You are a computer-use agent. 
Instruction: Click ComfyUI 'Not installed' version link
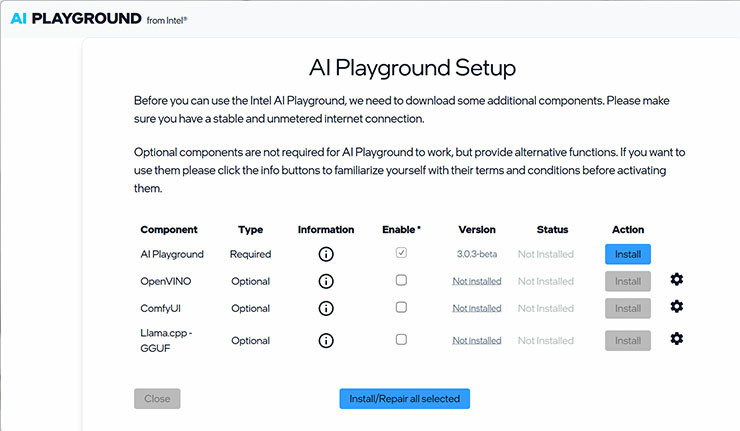(x=477, y=308)
